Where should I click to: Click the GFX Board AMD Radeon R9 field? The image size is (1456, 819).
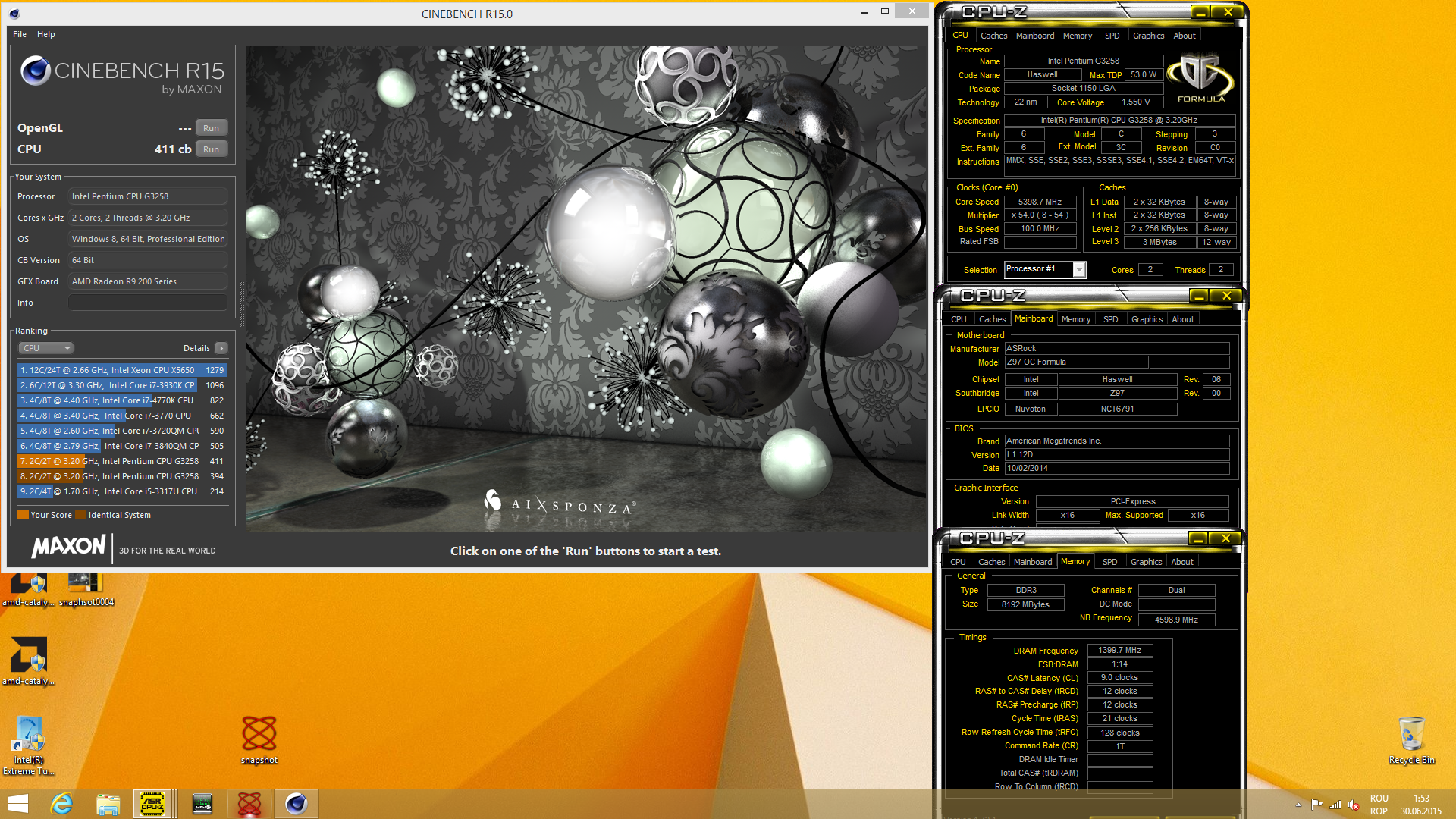coord(148,281)
